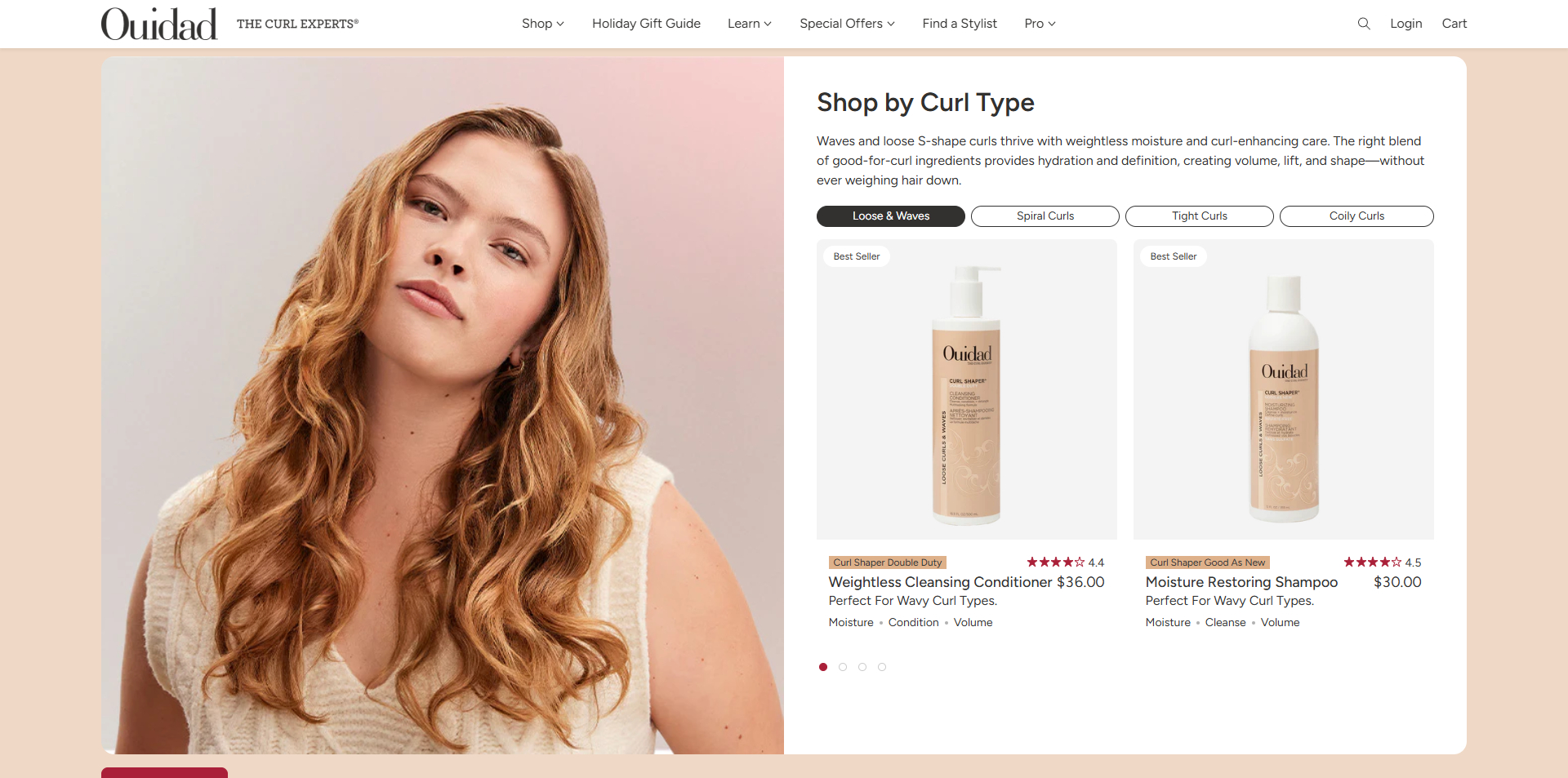Go to the Ouidad logo homepage

point(159,24)
